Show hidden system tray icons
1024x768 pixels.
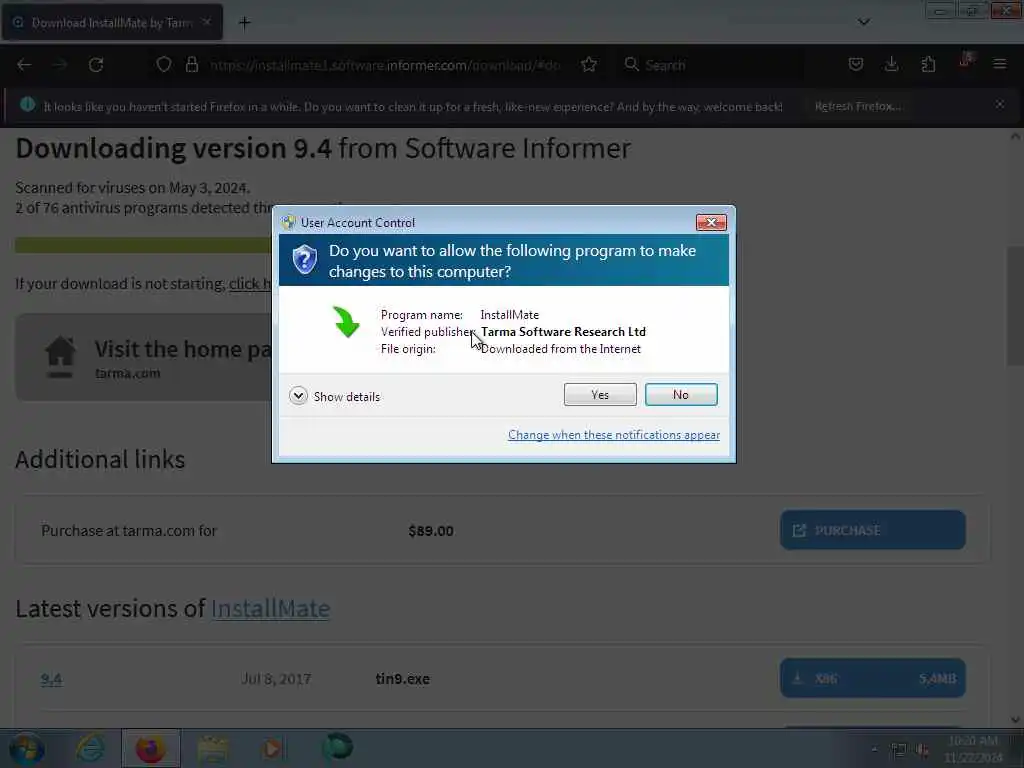click(x=874, y=750)
